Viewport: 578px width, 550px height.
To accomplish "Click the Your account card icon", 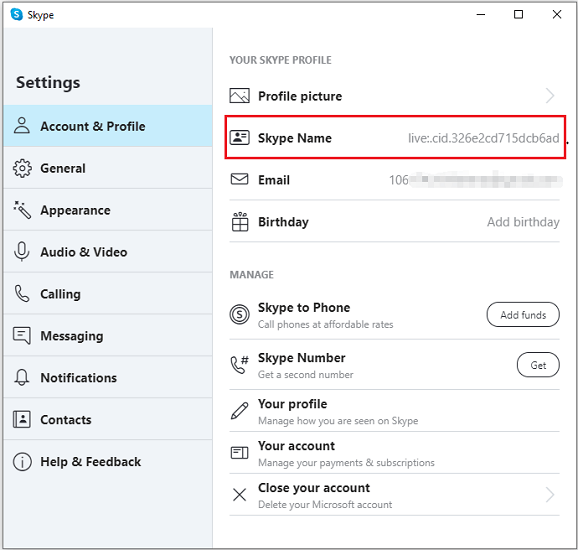I will [240, 453].
